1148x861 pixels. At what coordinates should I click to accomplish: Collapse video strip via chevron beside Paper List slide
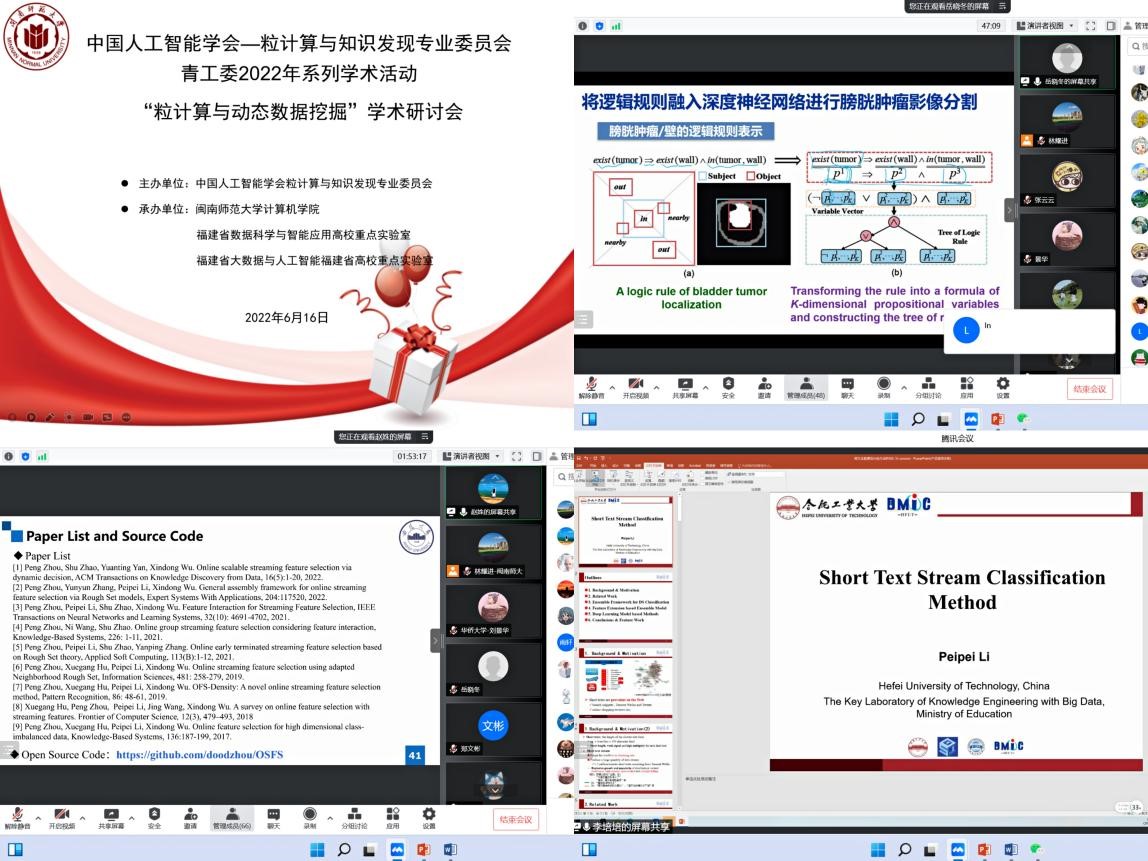[x=435, y=641]
